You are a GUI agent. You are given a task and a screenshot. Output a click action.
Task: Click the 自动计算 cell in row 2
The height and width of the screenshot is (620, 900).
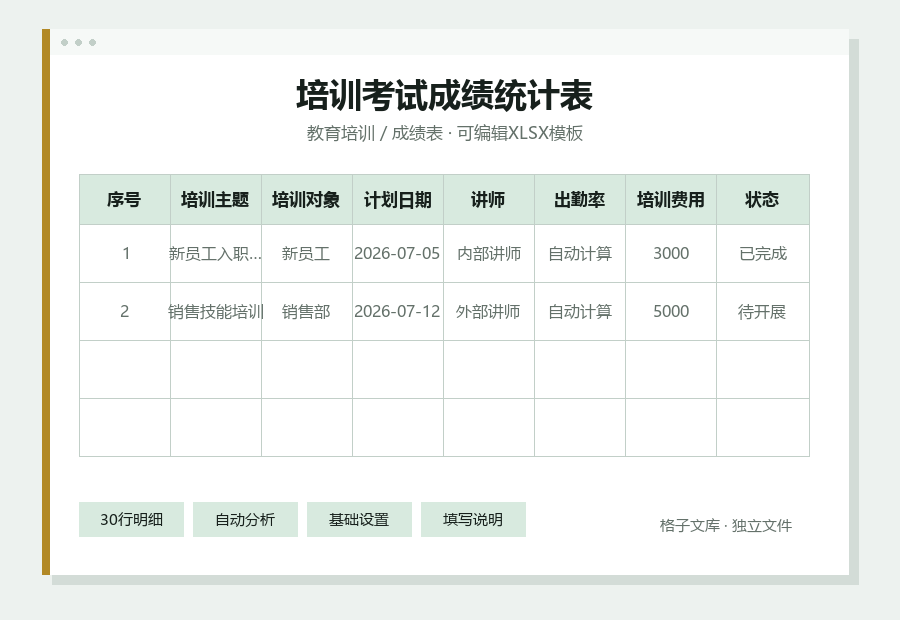point(580,312)
